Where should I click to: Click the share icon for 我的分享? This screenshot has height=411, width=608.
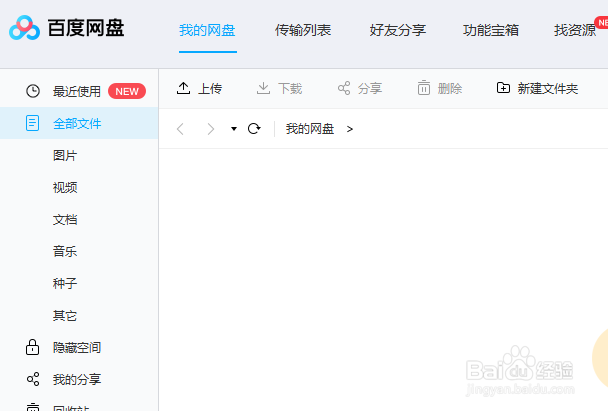click(33, 379)
